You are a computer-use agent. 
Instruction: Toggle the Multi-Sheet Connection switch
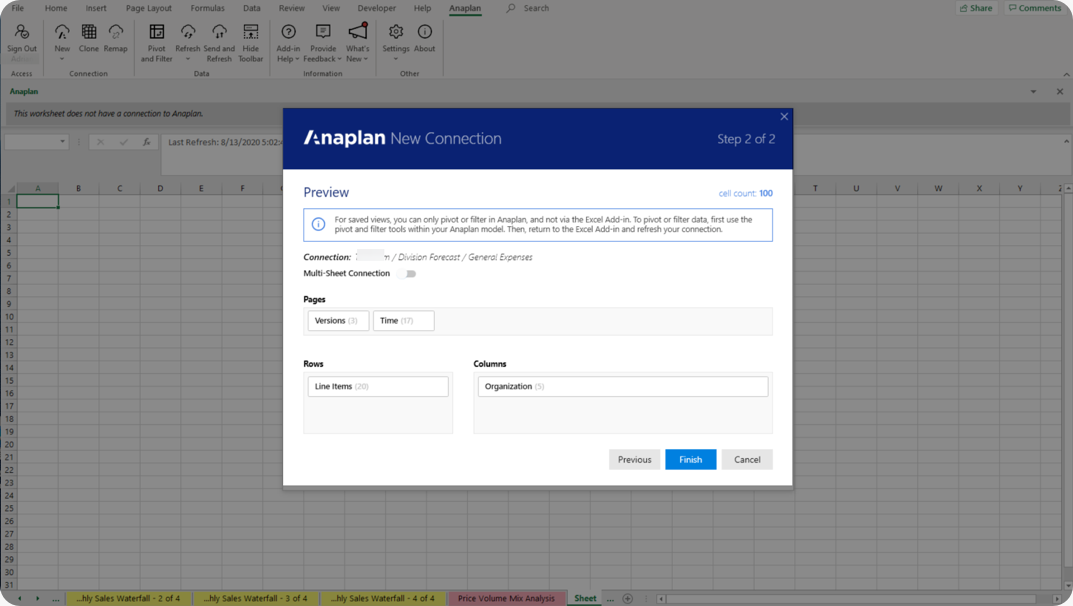pyautogui.click(x=408, y=274)
